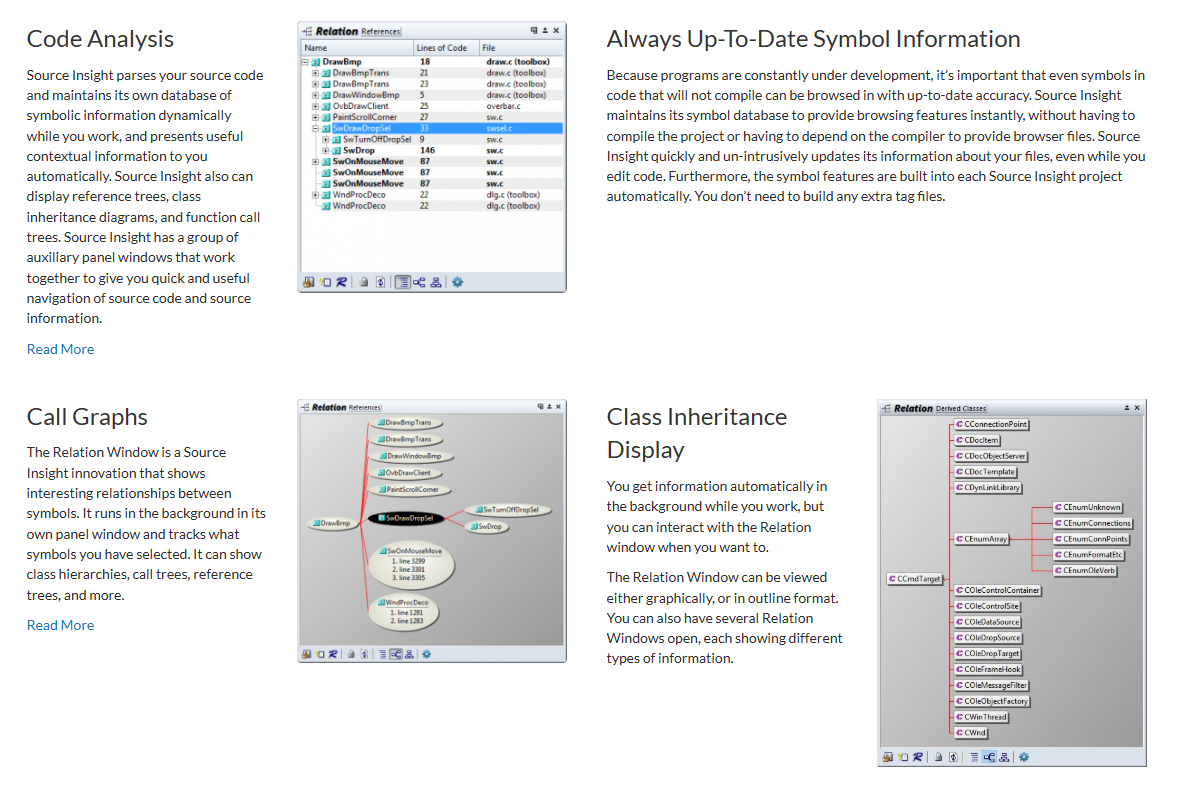Viewport: 1184px width, 795px height.
Task: Click the blue R icon in Call Graphs panel toolbar
Action: [x=333, y=655]
